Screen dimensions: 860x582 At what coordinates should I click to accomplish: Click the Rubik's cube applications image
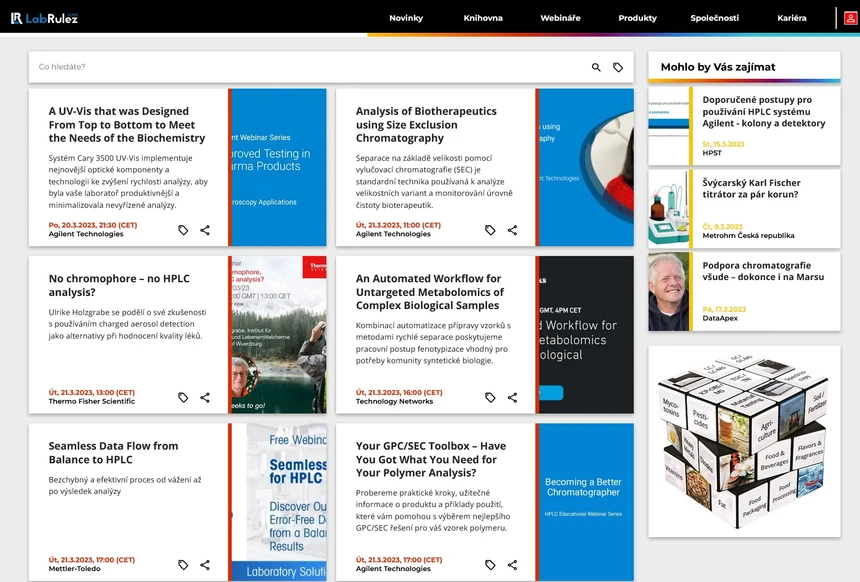[x=744, y=442]
